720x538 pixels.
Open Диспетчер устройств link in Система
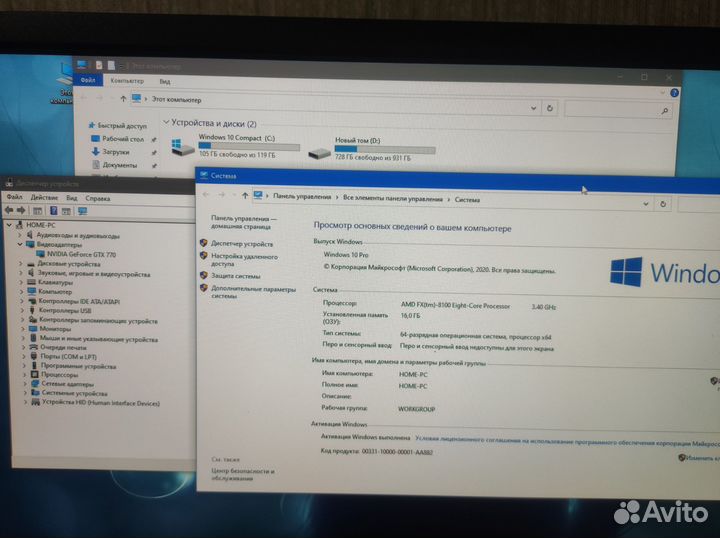pos(242,244)
